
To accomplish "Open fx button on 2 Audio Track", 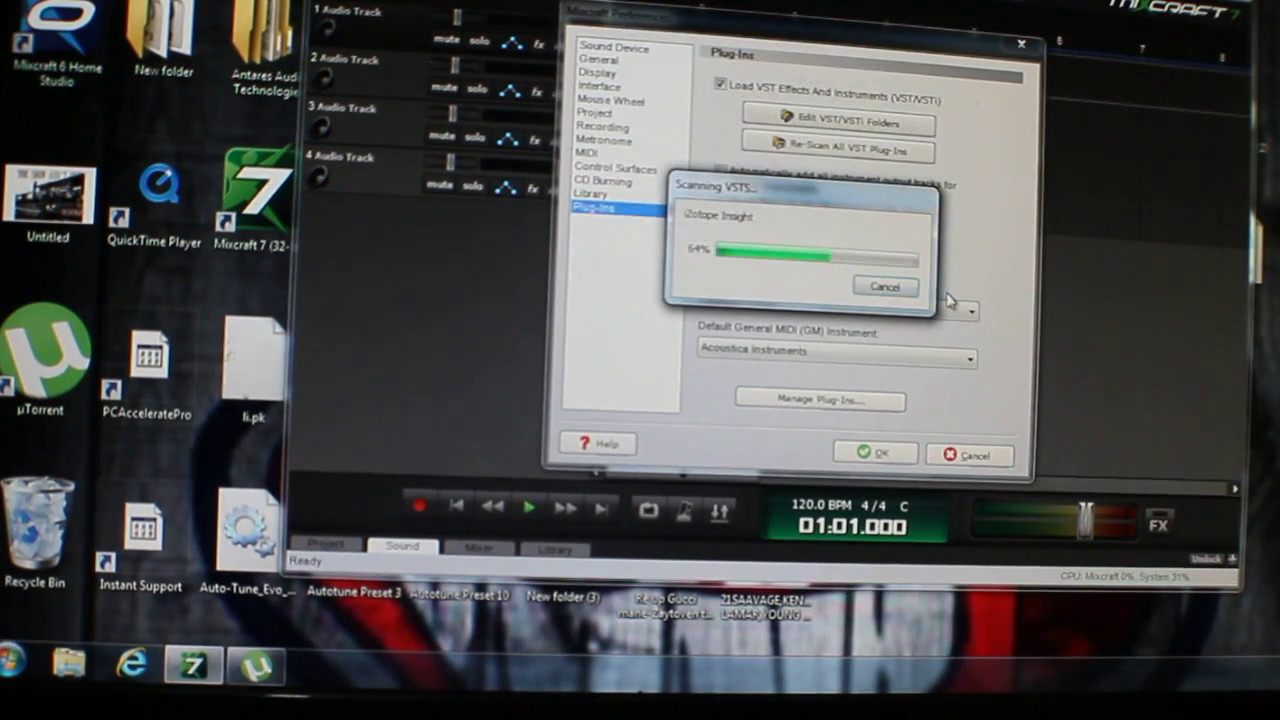I will click(538, 92).
